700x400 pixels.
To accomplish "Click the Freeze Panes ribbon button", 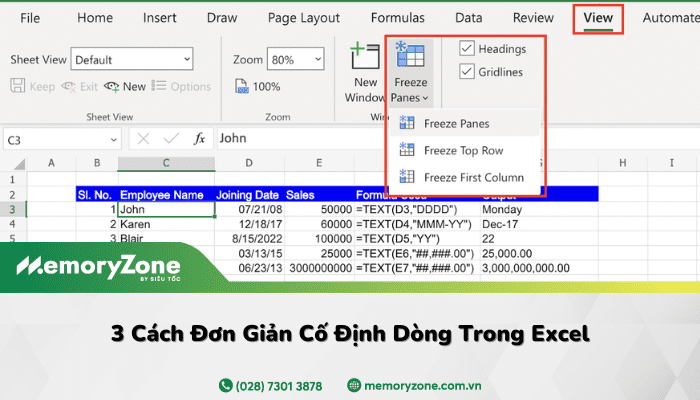I will point(410,72).
